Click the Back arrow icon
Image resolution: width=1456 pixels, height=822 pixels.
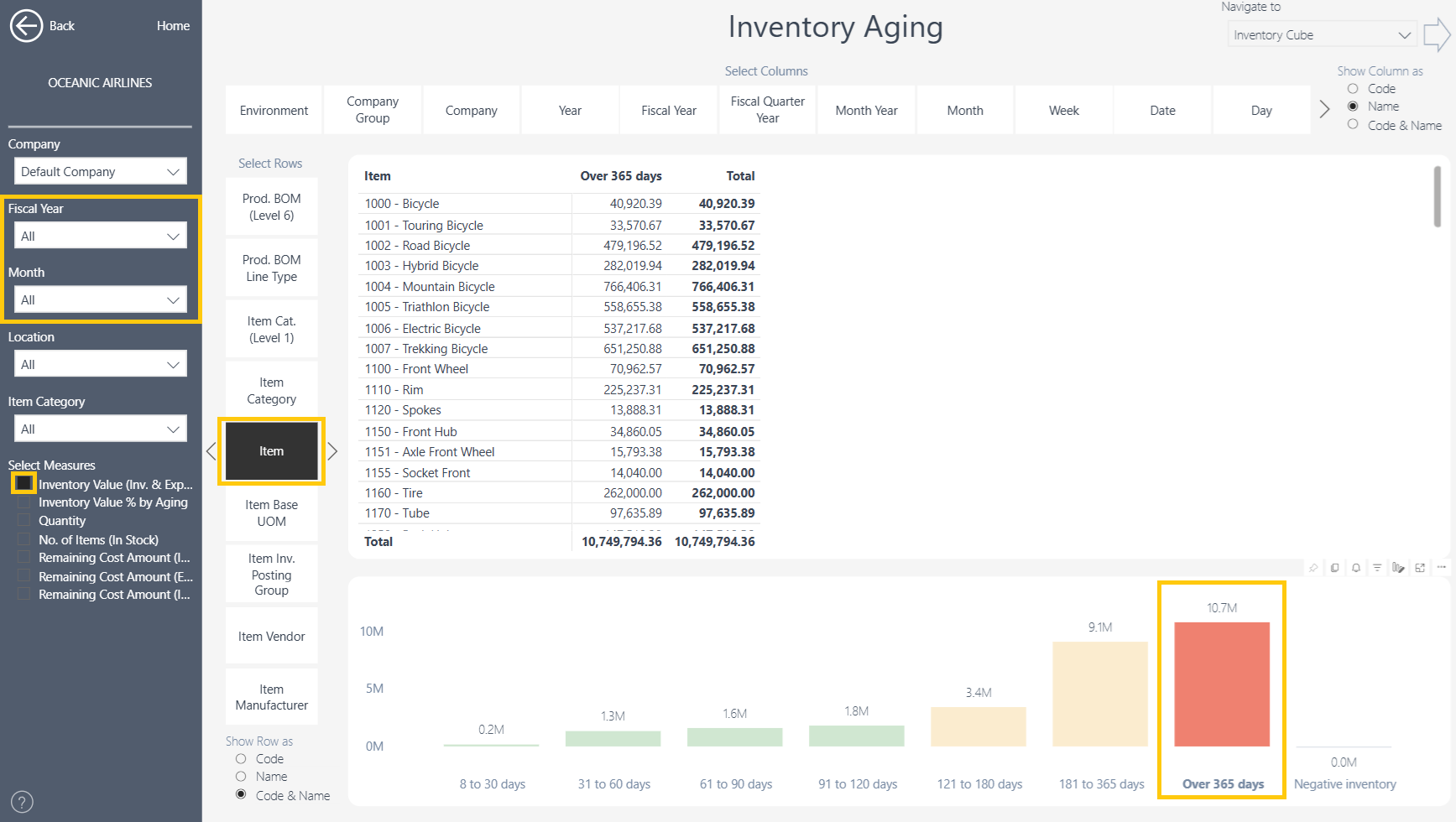pos(26,26)
